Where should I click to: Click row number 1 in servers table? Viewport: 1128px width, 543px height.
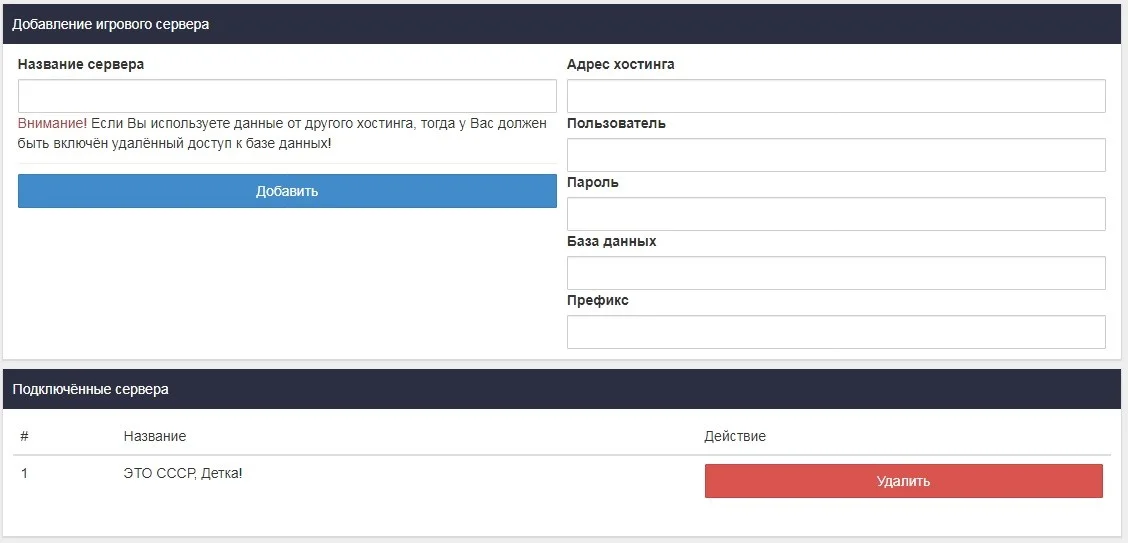coord(24,473)
